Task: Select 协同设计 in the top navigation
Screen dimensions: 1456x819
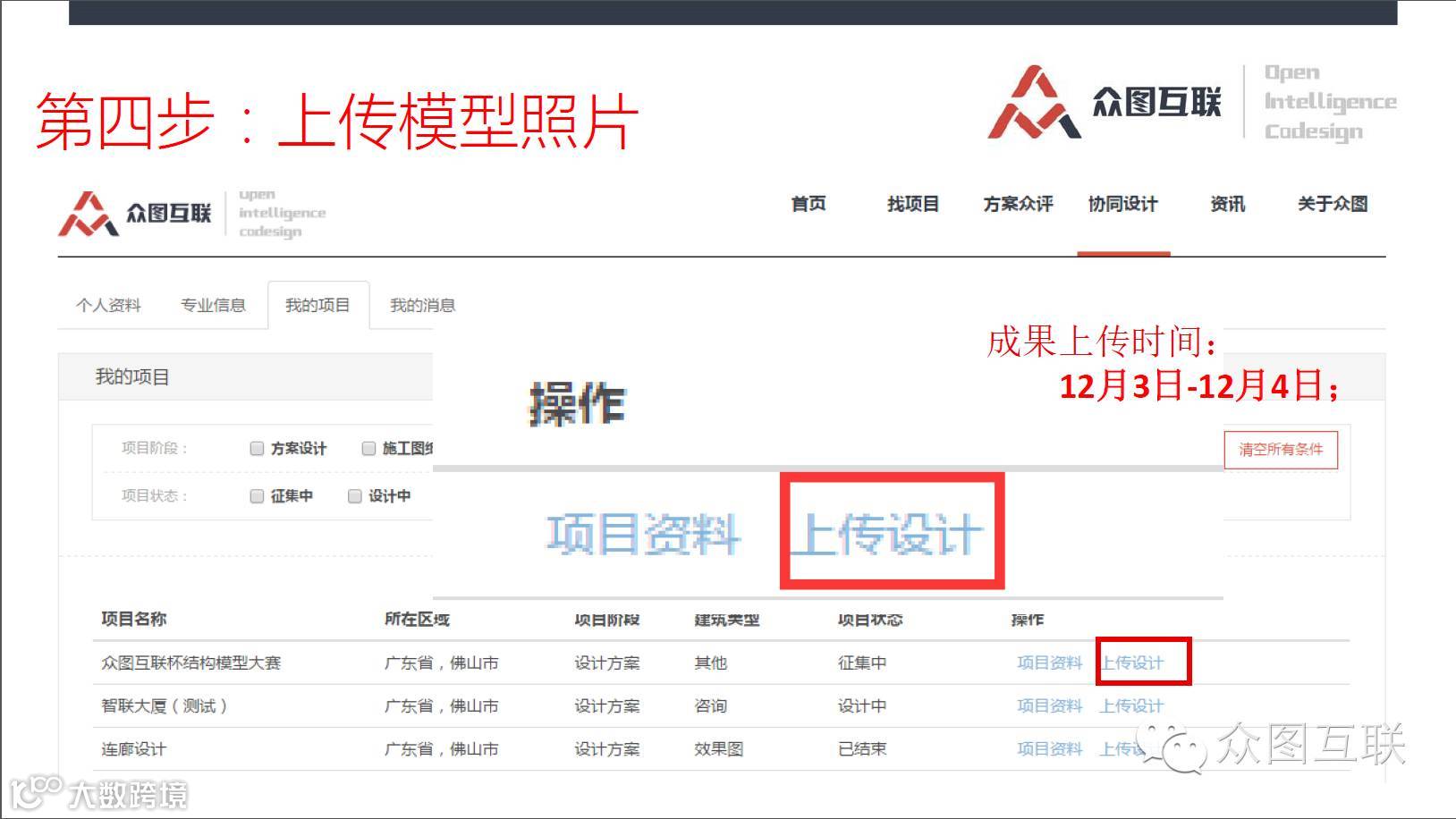Action: point(1122,204)
